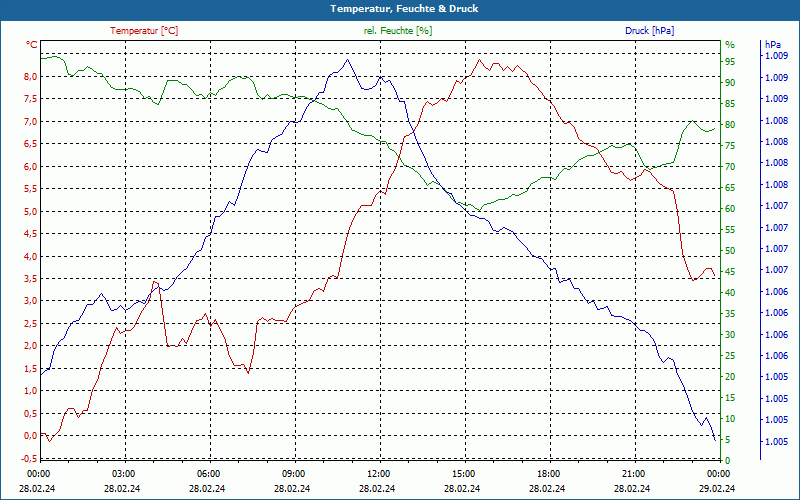
Task: Click the blue 'hPa' axis unit label
Action: point(772,45)
